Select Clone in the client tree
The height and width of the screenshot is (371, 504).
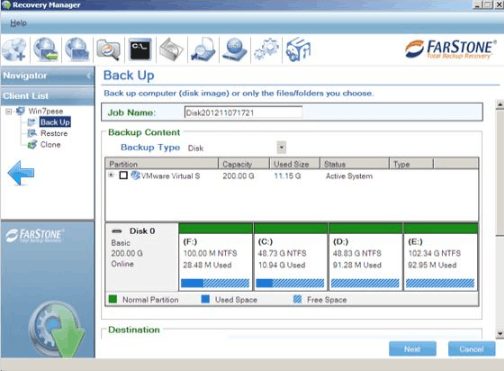pos(50,145)
